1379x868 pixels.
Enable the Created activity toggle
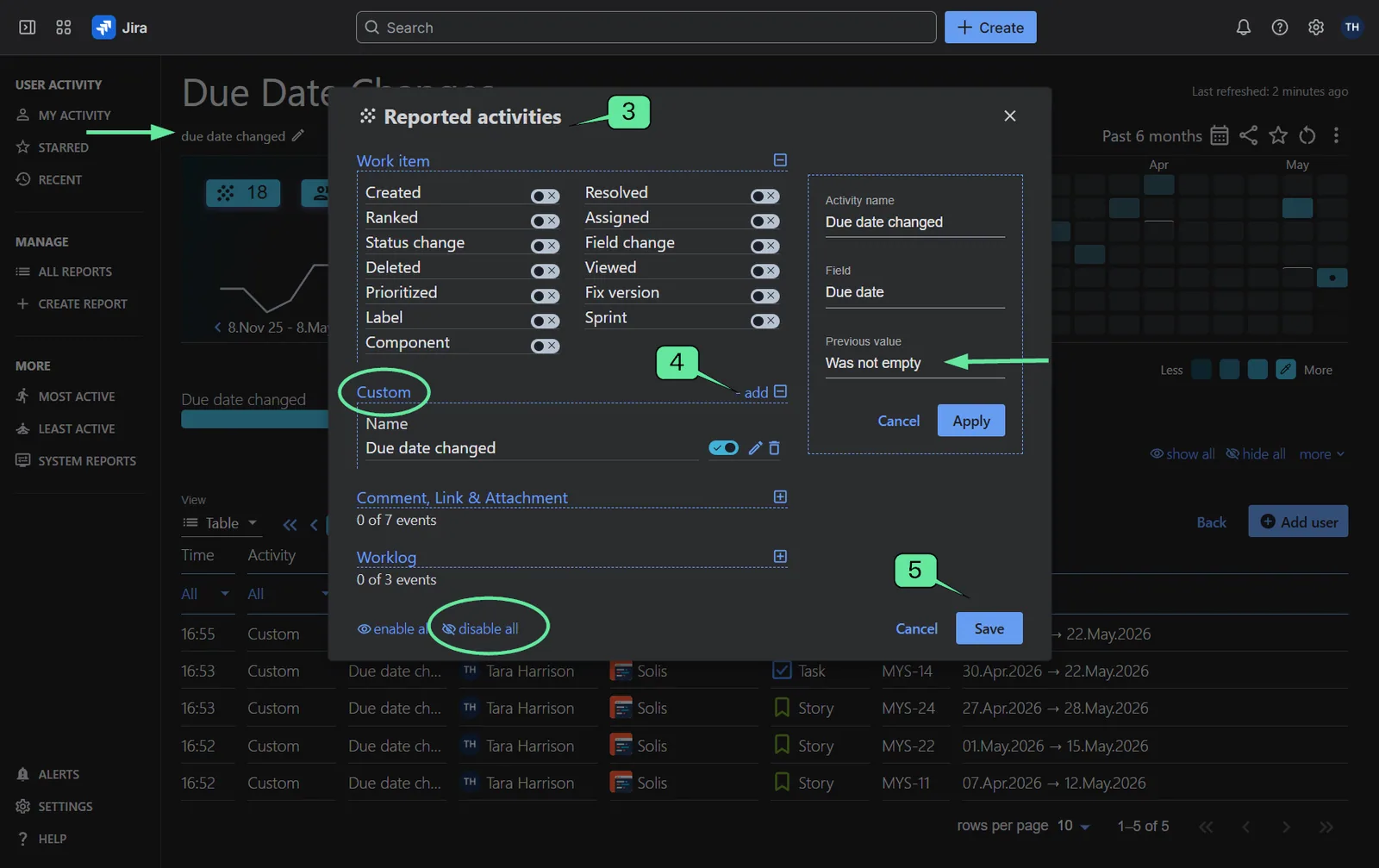click(x=545, y=197)
